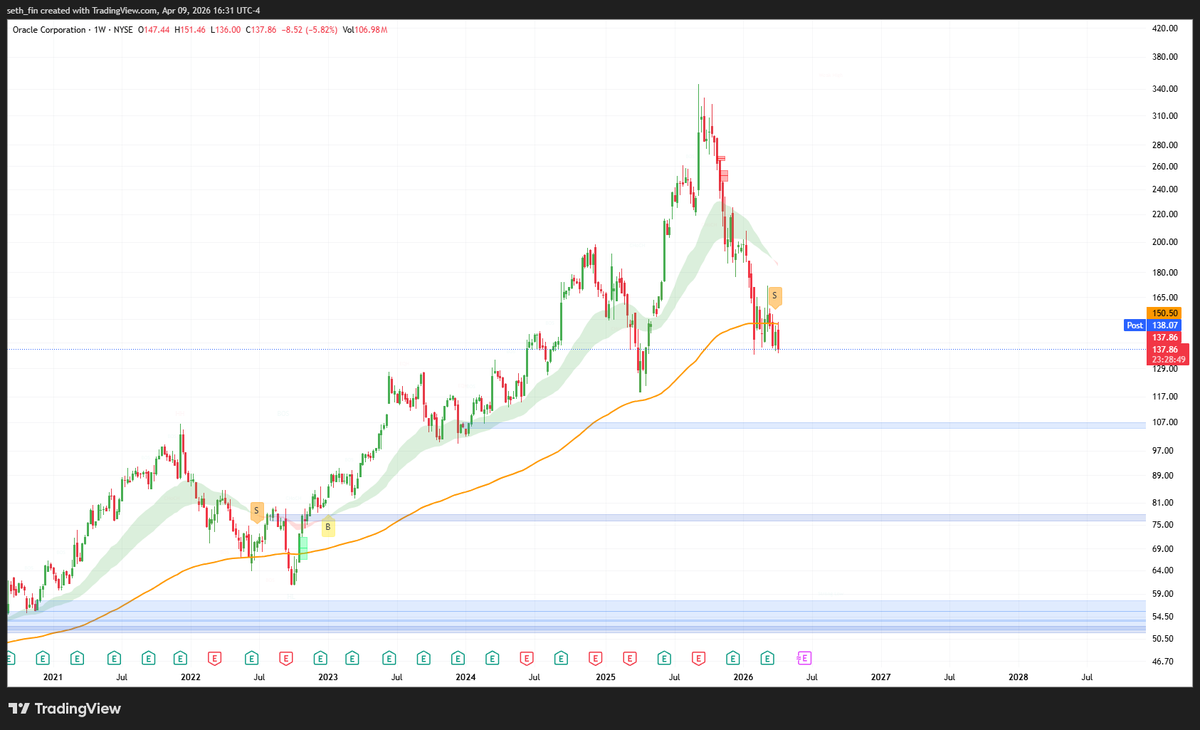Image resolution: width=1200 pixels, height=730 pixels.
Task: Click the blue Post market price label
Action: coord(1134,325)
